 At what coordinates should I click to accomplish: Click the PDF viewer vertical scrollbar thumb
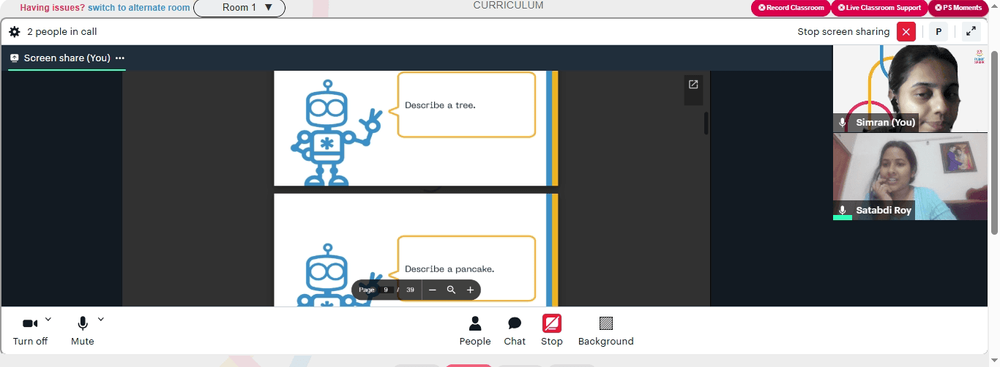pyautogui.click(x=706, y=123)
